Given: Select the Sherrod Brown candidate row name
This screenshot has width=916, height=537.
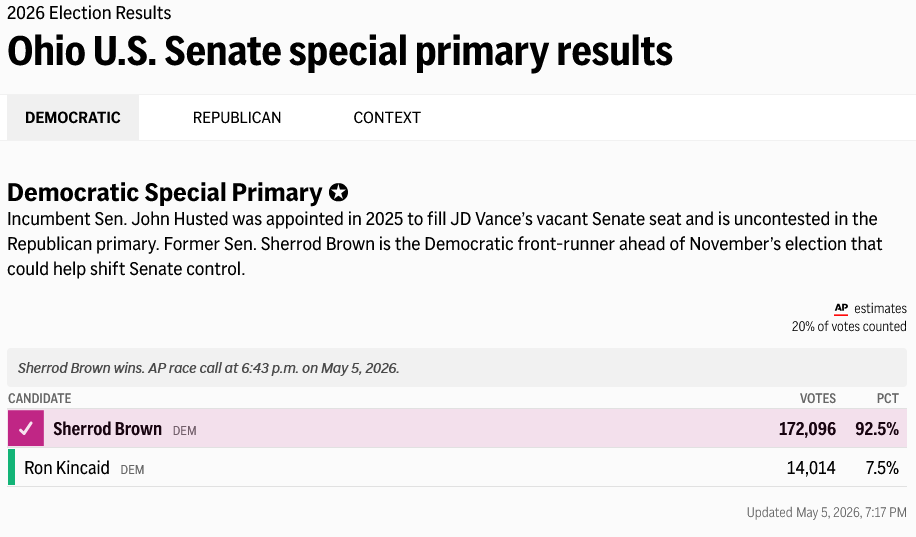Looking at the screenshot, I should click(107, 429).
